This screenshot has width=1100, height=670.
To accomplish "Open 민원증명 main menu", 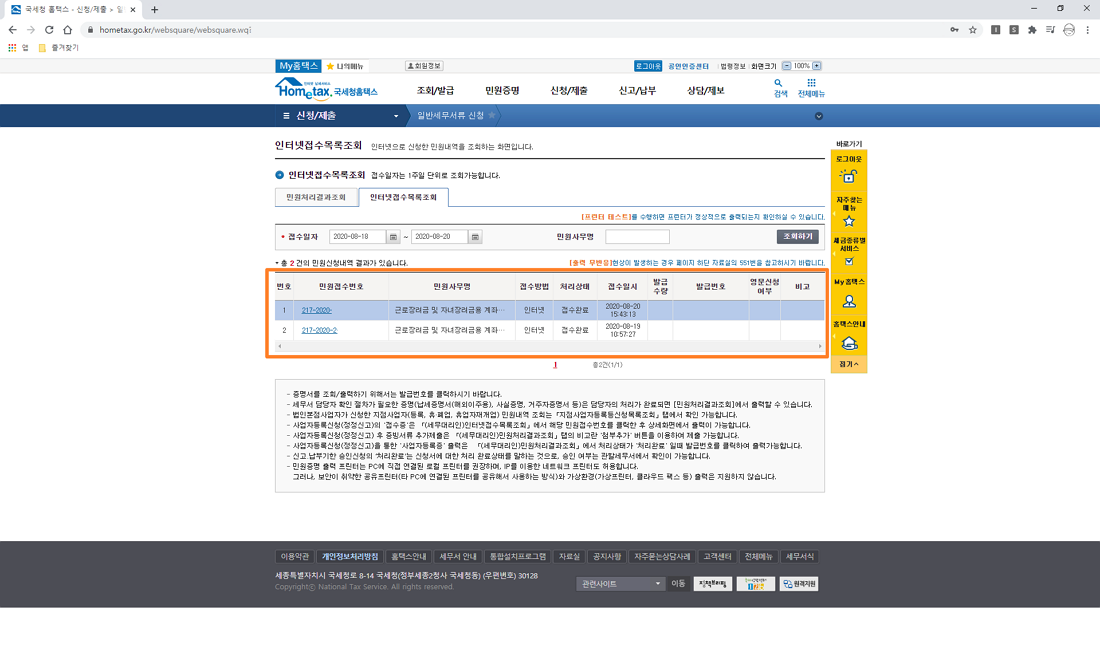I will point(502,91).
